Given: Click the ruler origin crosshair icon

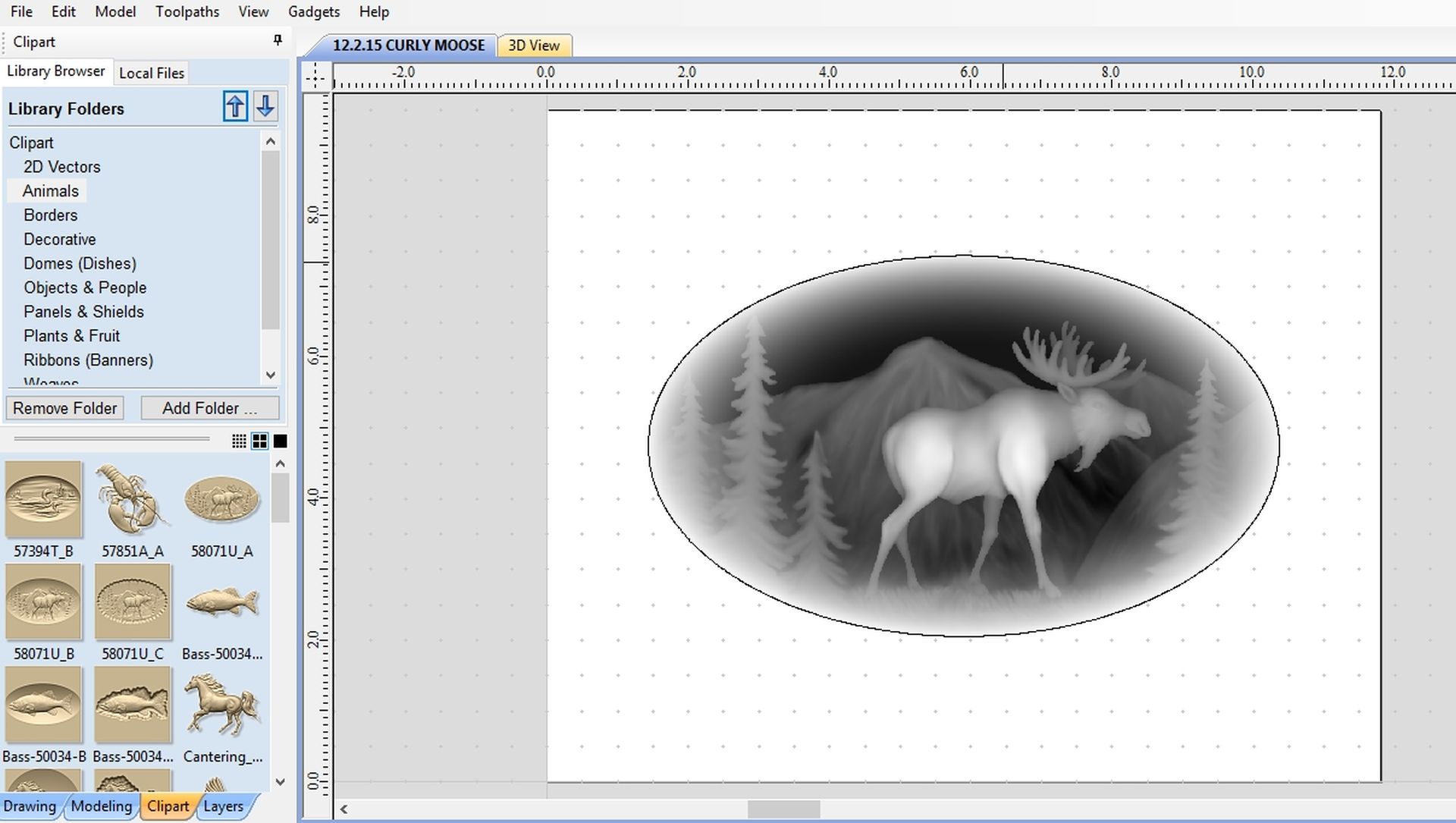Looking at the screenshot, I should coord(315,75).
